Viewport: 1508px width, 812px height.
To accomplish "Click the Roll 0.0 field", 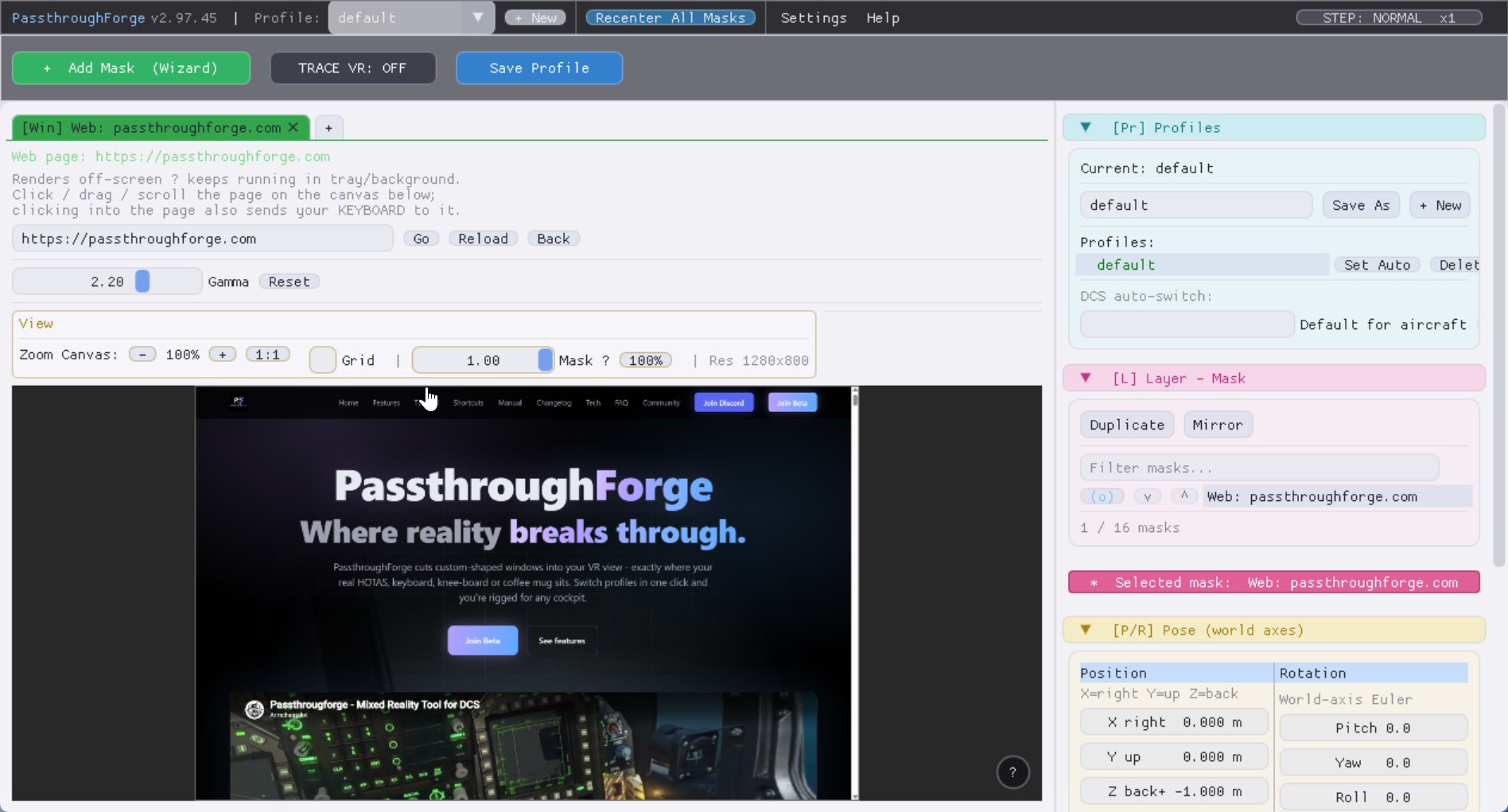I will click(x=1373, y=797).
